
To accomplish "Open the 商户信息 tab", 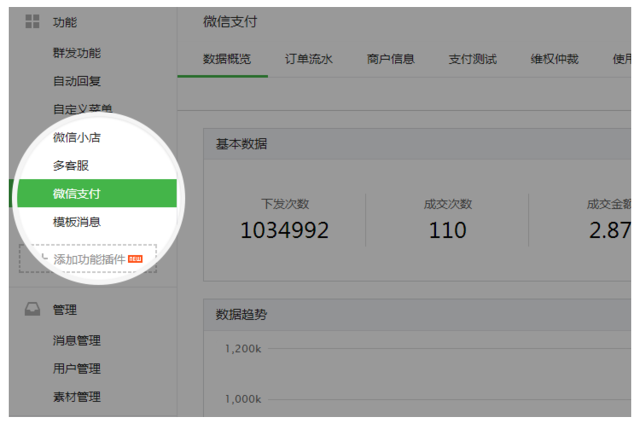I will (391, 60).
